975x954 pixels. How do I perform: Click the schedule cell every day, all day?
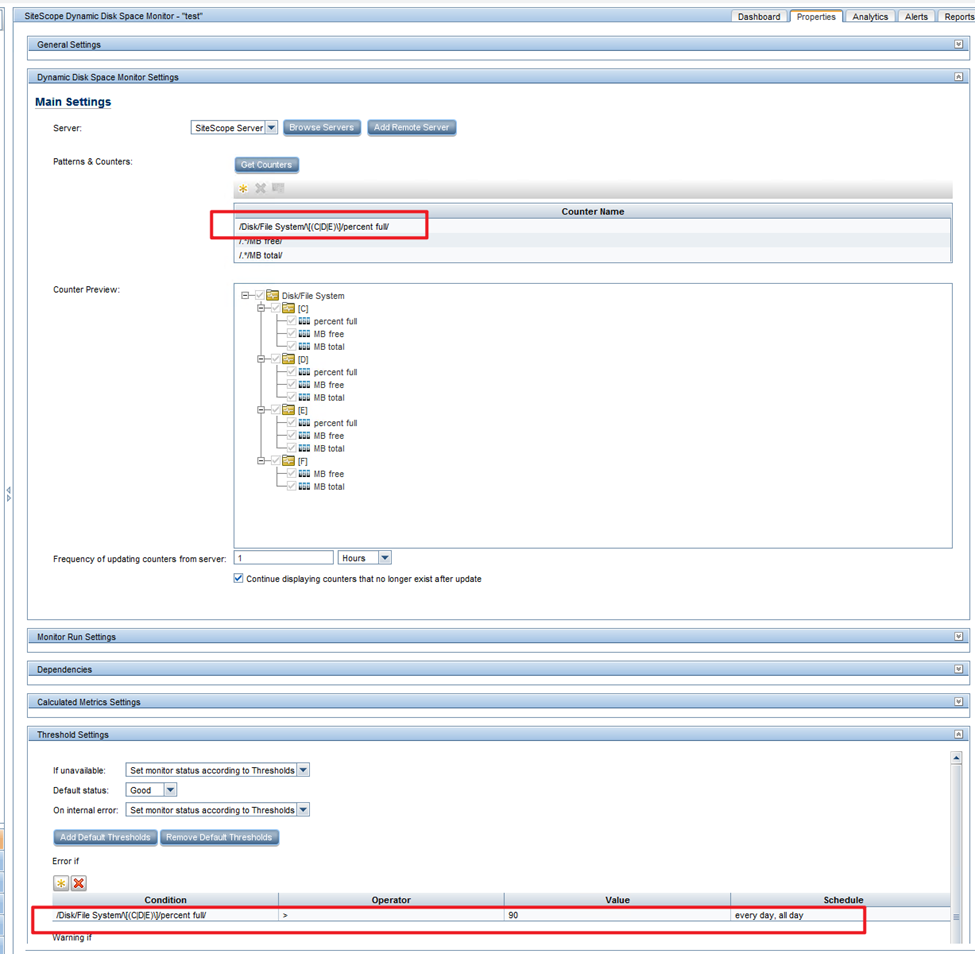840,915
